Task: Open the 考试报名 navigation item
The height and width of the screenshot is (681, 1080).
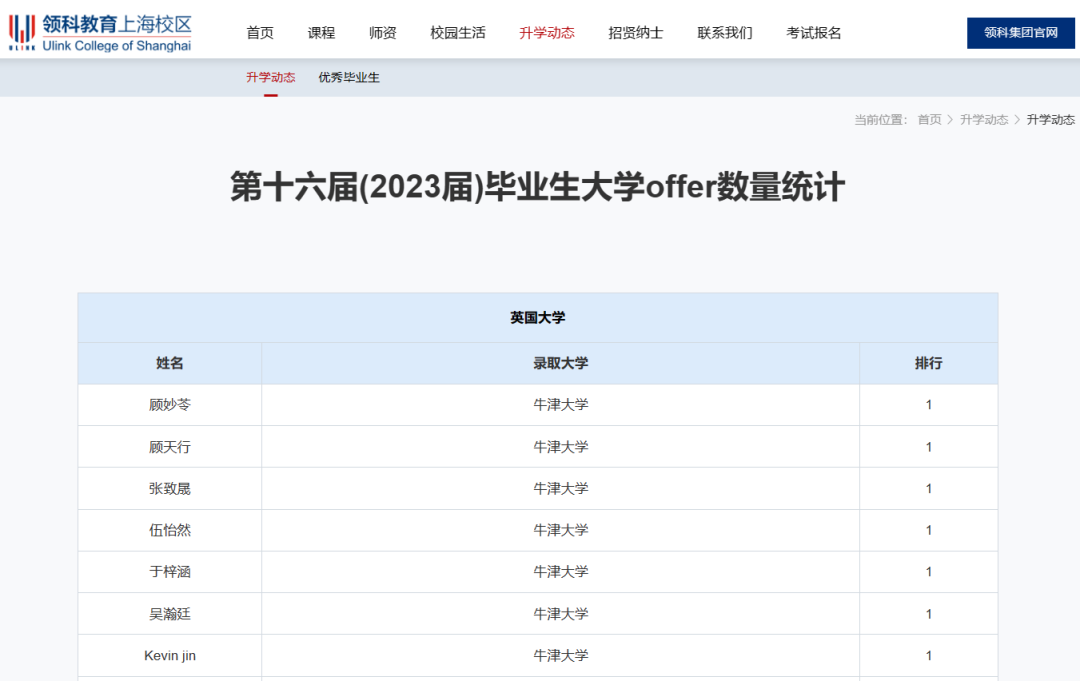Action: pyautogui.click(x=813, y=33)
